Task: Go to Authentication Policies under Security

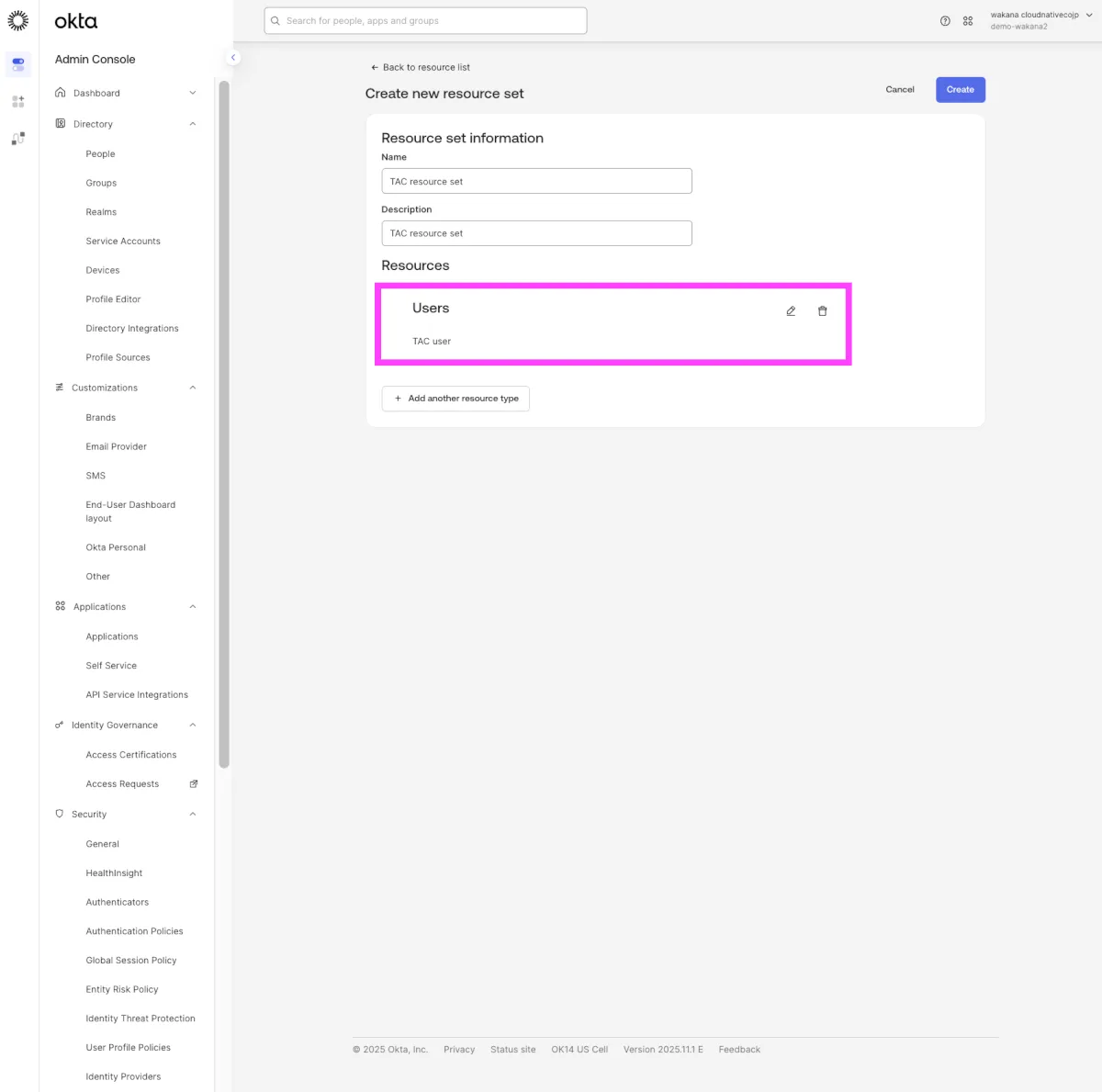Action: pyautogui.click(x=134, y=931)
